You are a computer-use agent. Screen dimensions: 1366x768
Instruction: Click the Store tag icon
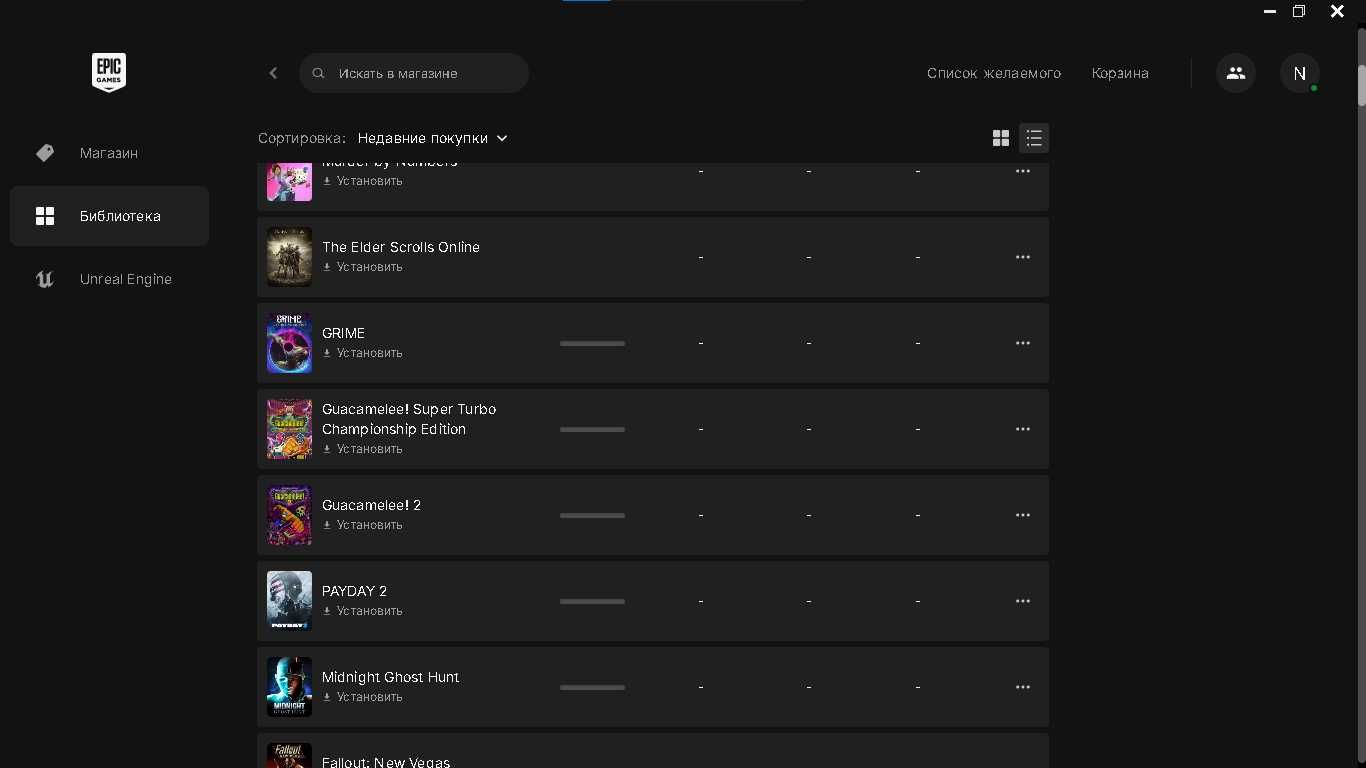click(45, 153)
